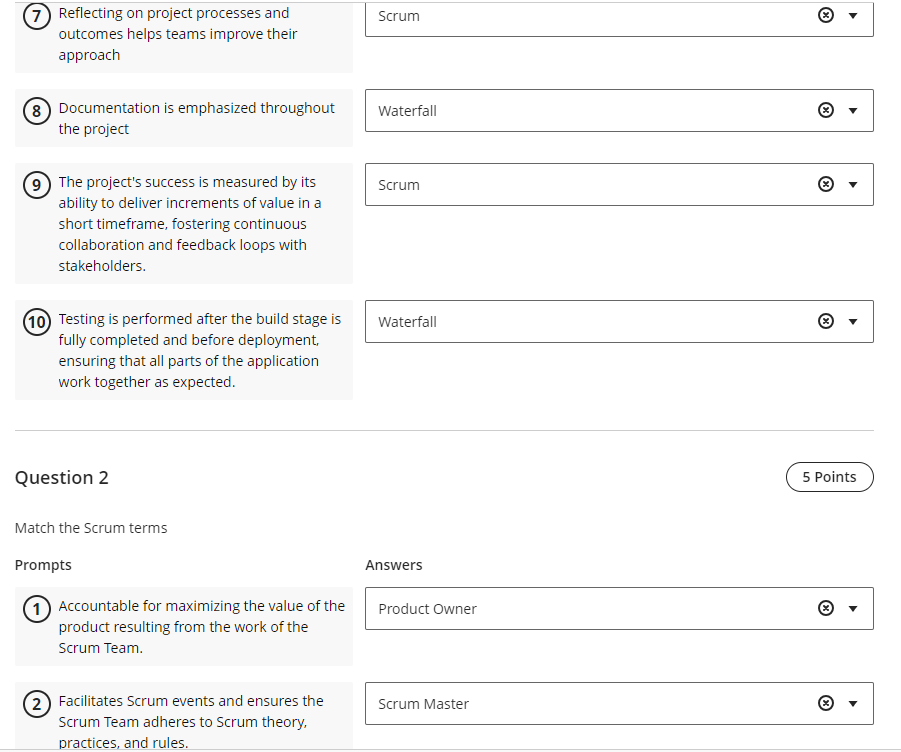Clear the Scrum answer on prompt 9
Screen dimensions: 901x752
(x=825, y=184)
